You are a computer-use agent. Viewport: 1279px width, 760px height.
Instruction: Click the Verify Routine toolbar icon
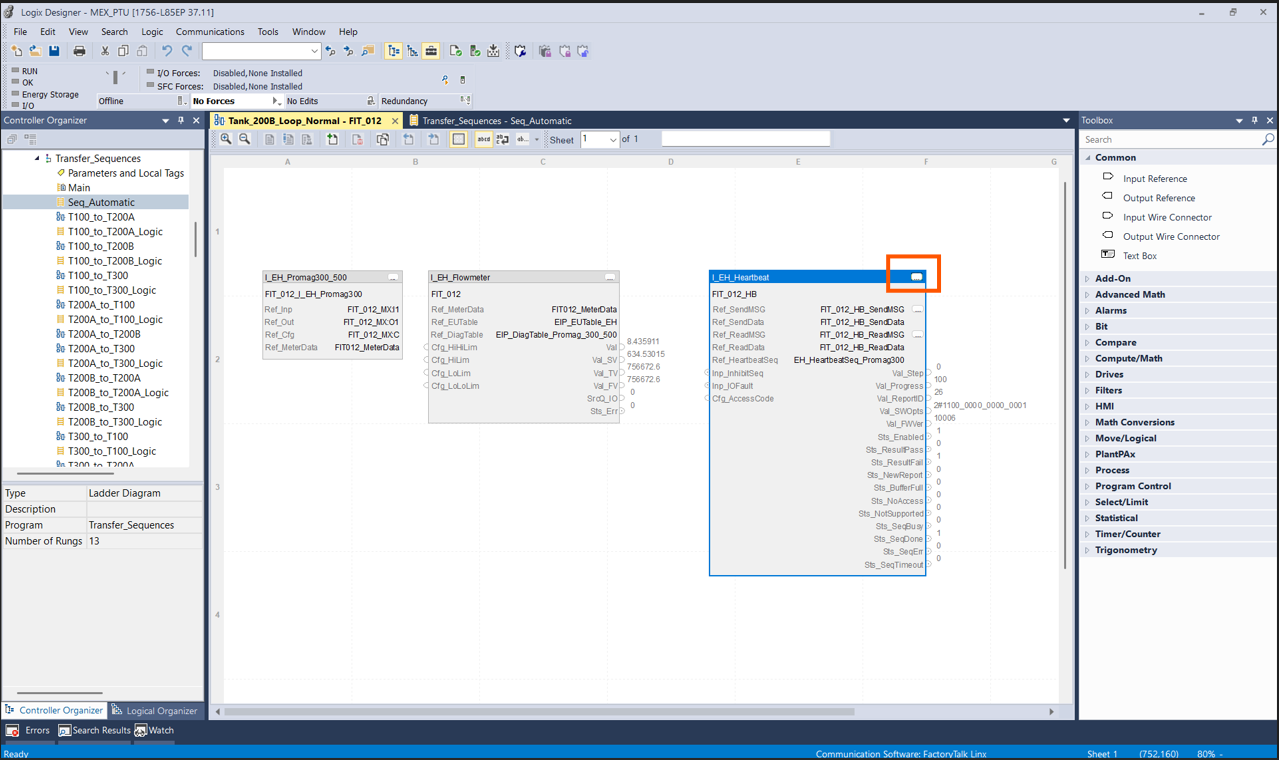pyautogui.click(x=456, y=51)
